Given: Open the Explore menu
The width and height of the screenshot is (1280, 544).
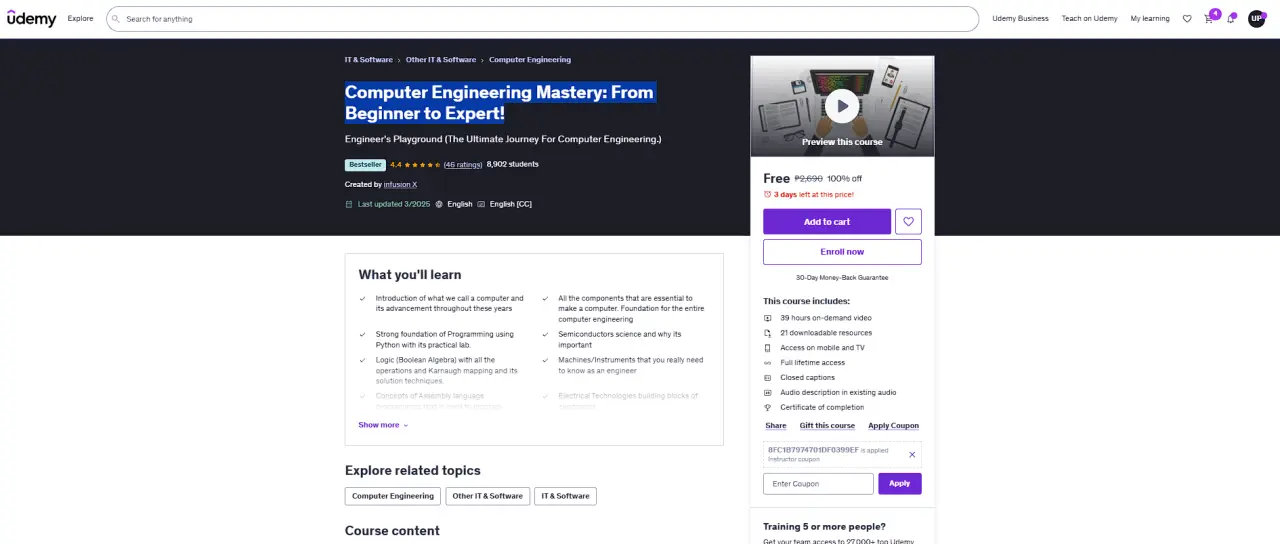Looking at the screenshot, I should (x=80, y=19).
